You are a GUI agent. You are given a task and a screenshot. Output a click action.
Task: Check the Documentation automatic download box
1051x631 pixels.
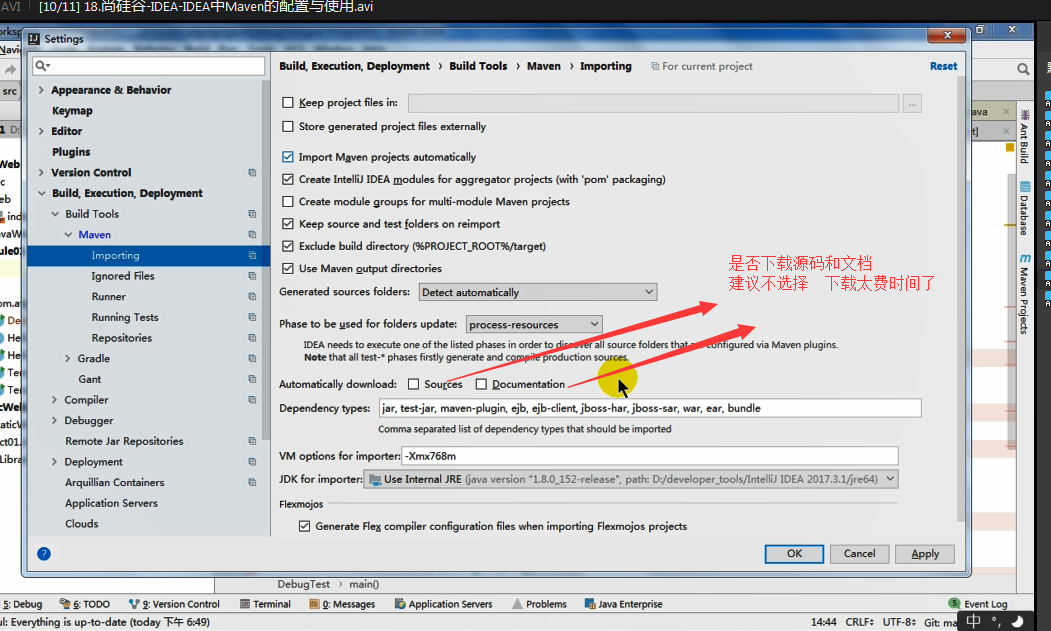481,384
